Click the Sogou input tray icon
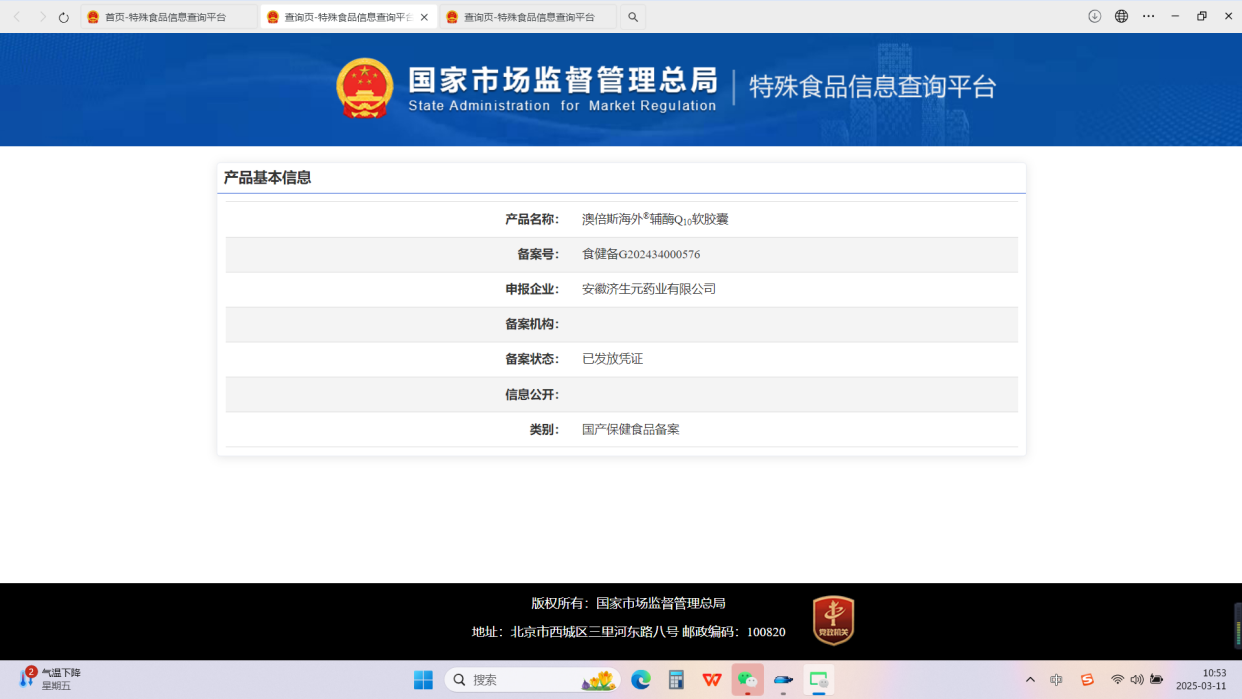Viewport: 1242px width, 699px height. coord(1087,680)
